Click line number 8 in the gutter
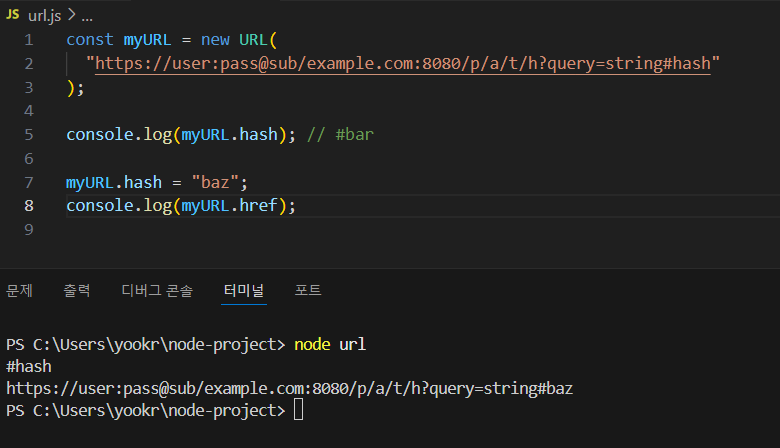780x448 pixels. click(x=29, y=206)
